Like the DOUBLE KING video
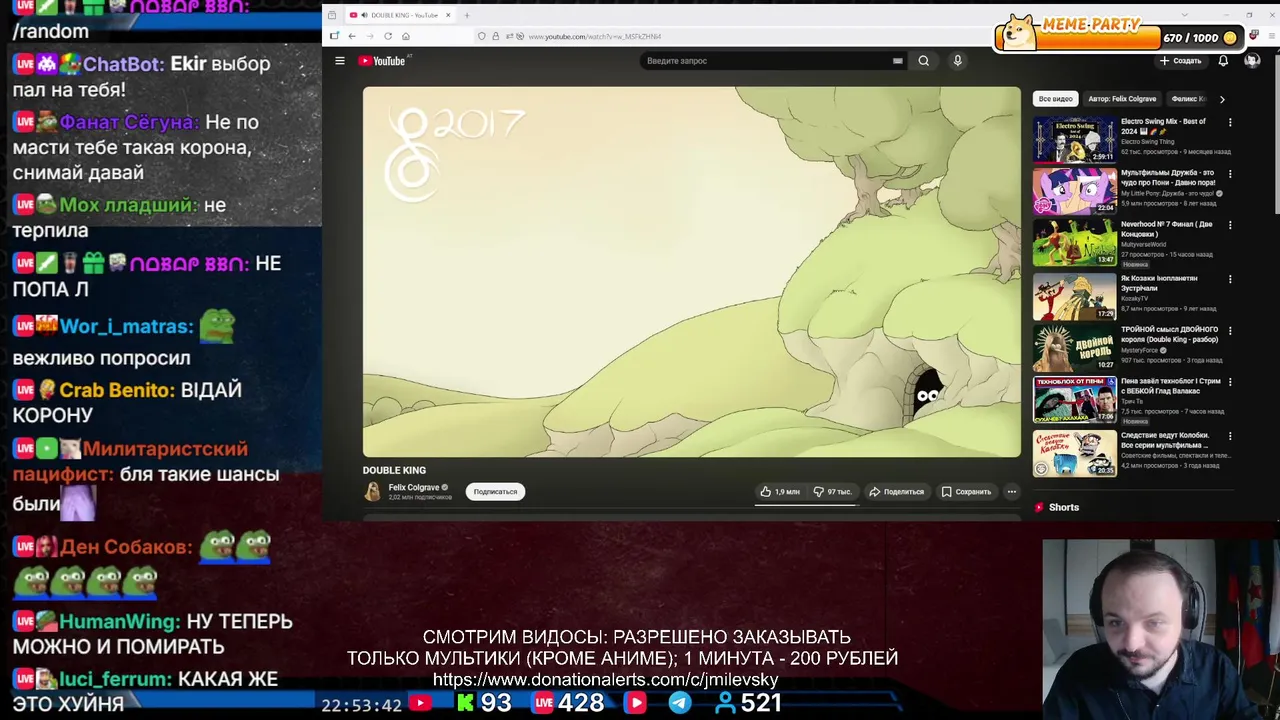1280x720 pixels. pos(780,492)
